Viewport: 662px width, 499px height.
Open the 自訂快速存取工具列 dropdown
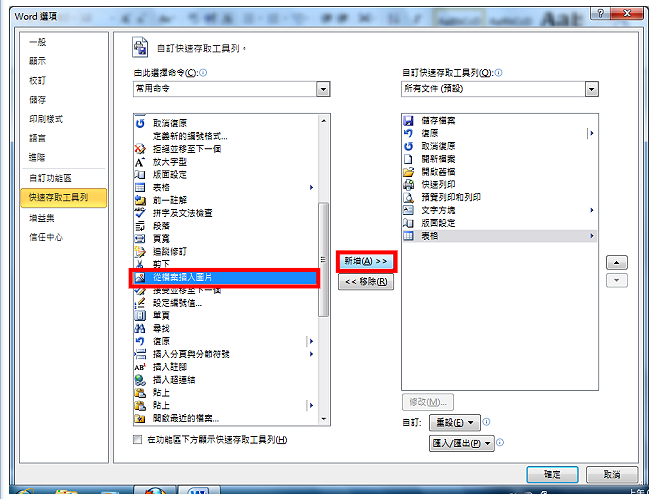pos(591,89)
